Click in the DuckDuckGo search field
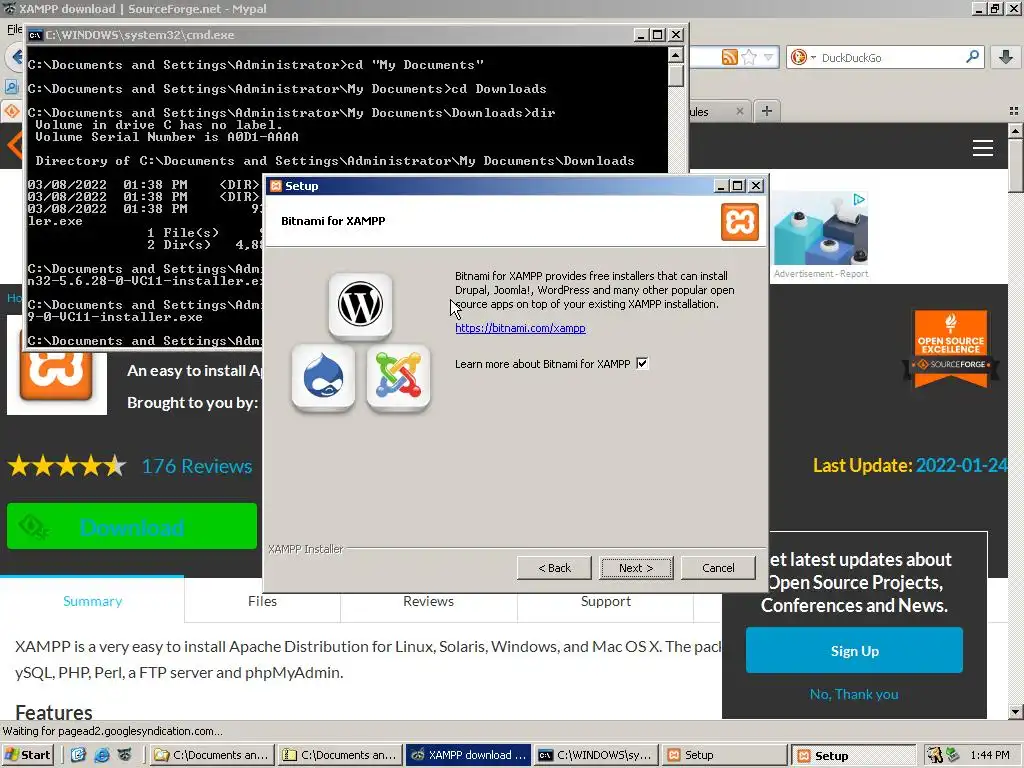Screen dimensions: 1024x768 891,57
